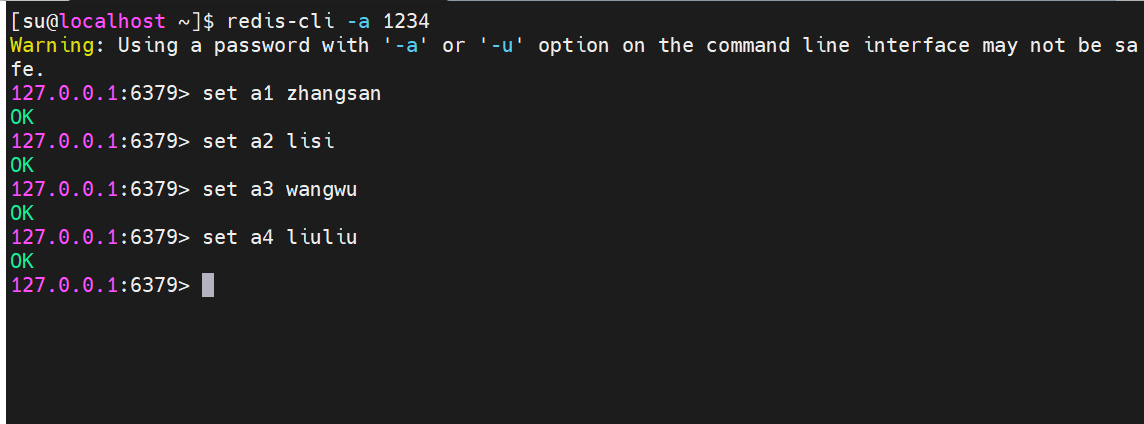Click the password 1234 in the first line
Image resolution: width=1144 pixels, height=424 pixels.
[x=406, y=21]
